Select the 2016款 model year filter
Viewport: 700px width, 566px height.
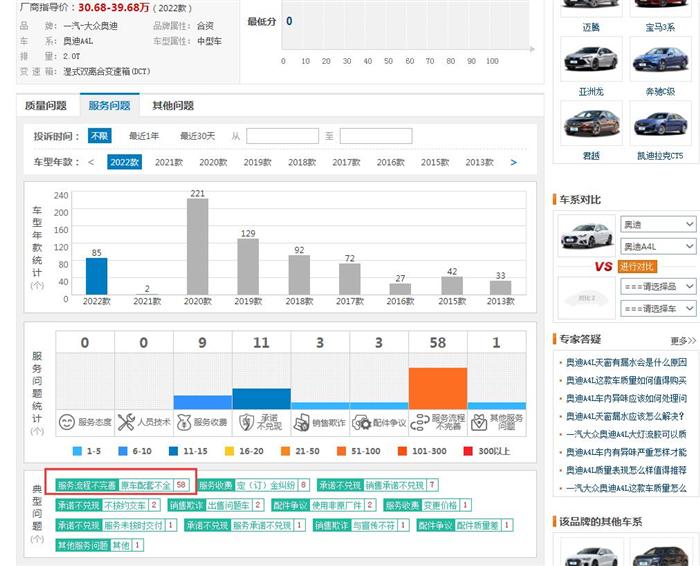pyautogui.click(x=390, y=162)
